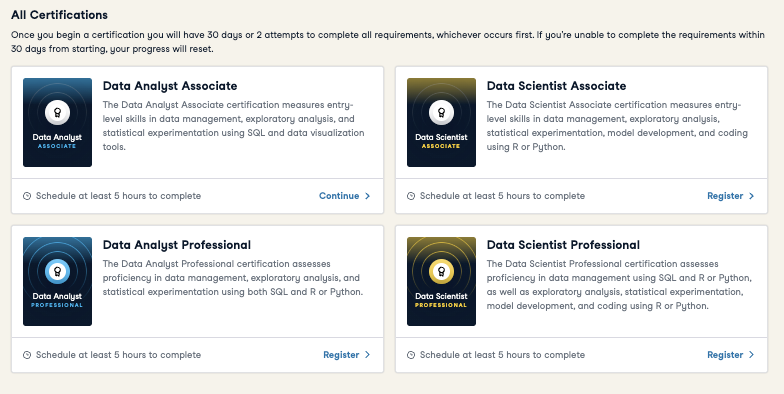Open the Data Analyst Professional badge thumbnail
Screen dimensions: 784x394
58,282
